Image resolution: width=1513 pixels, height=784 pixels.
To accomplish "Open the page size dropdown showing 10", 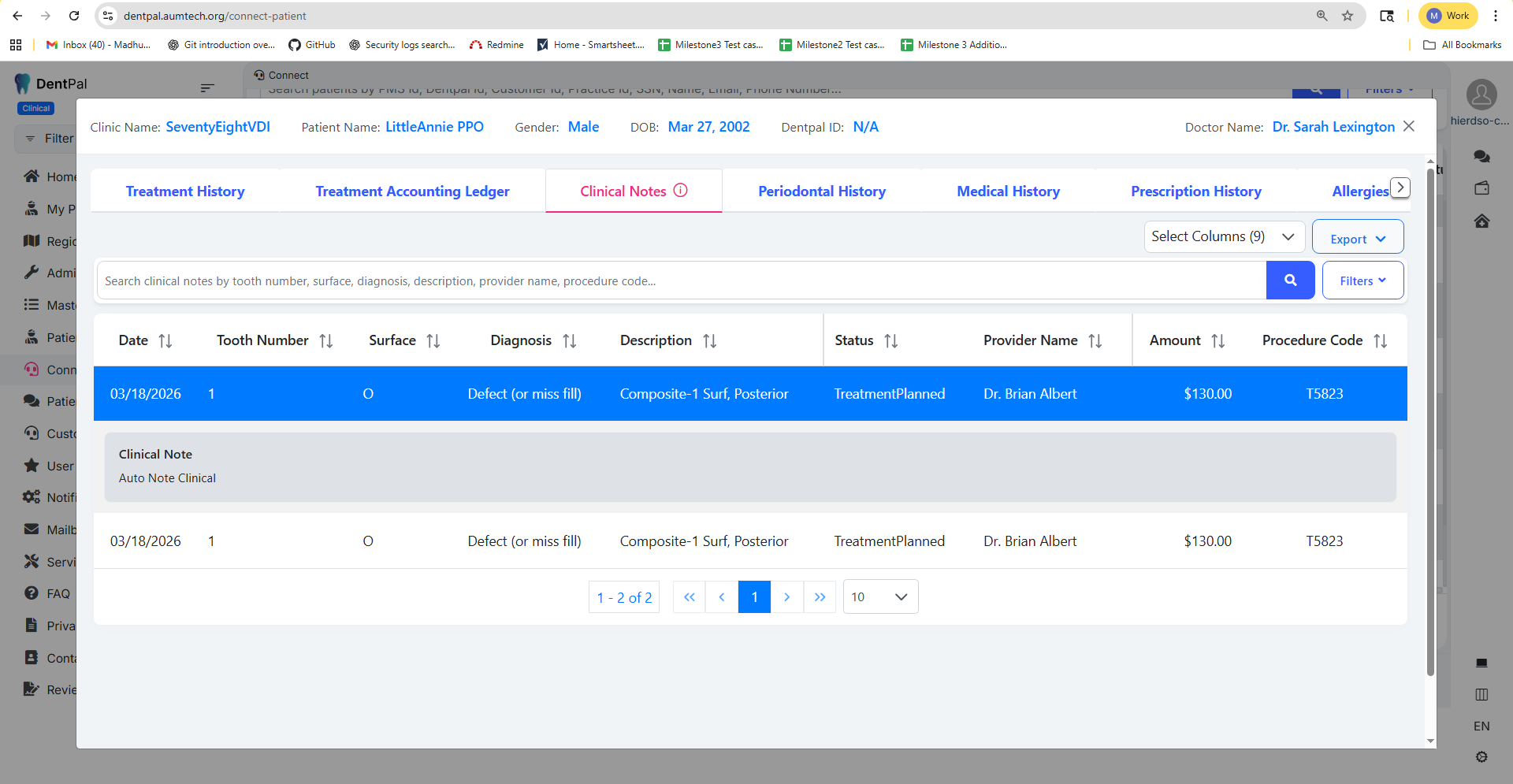I will coord(879,597).
